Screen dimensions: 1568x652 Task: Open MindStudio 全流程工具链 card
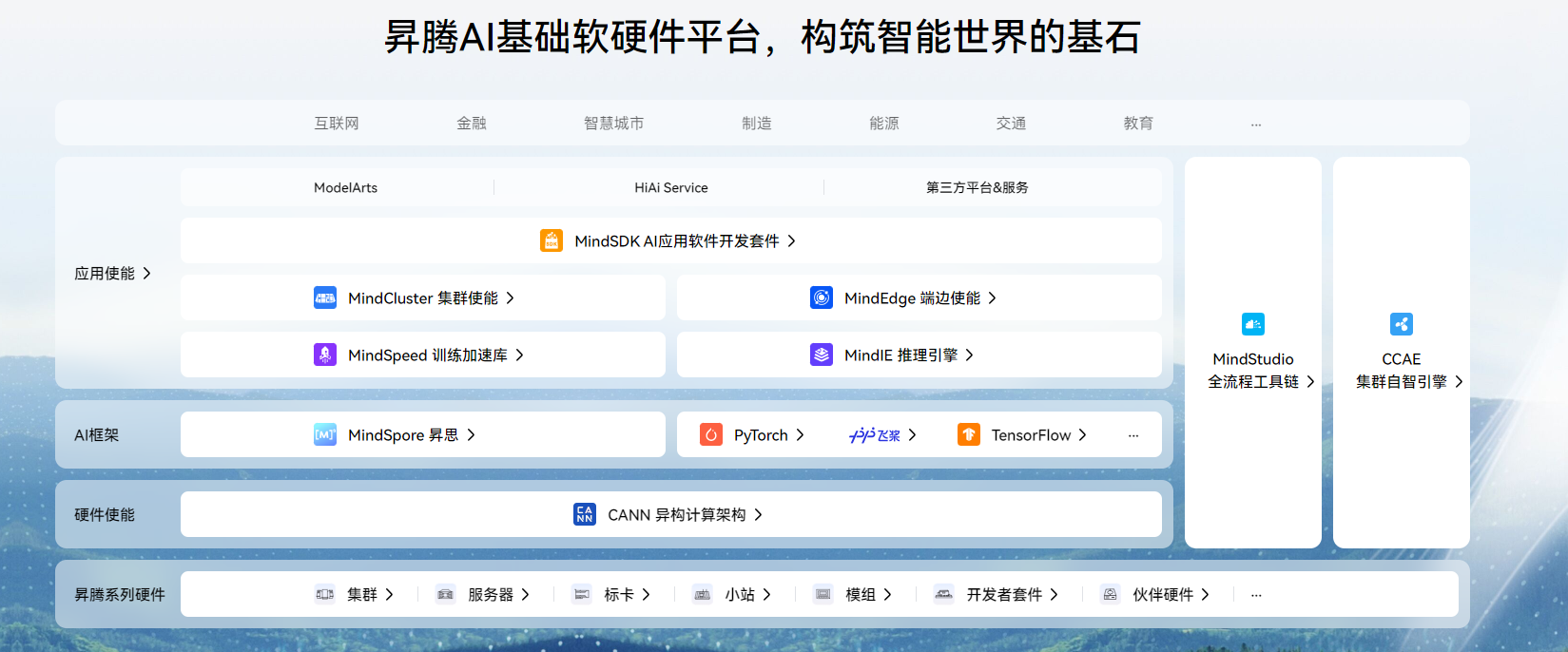pyautogui.click(x=1253, y=353)
